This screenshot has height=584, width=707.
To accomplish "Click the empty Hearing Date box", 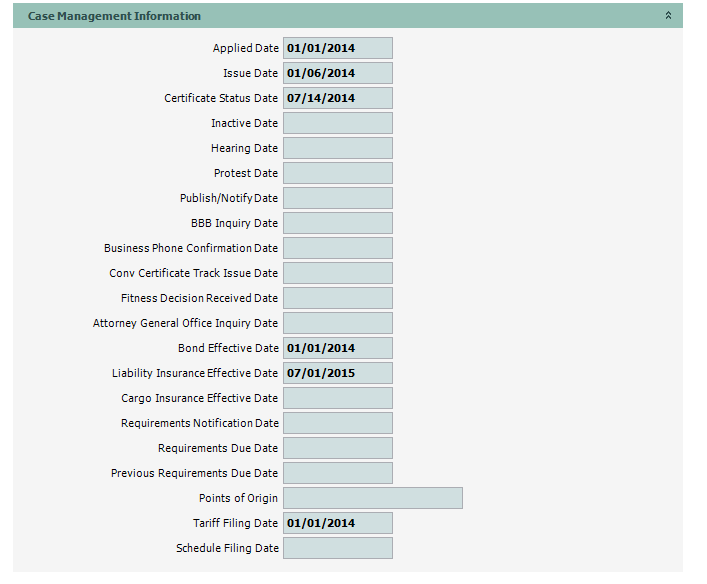I will pos(337,148).
